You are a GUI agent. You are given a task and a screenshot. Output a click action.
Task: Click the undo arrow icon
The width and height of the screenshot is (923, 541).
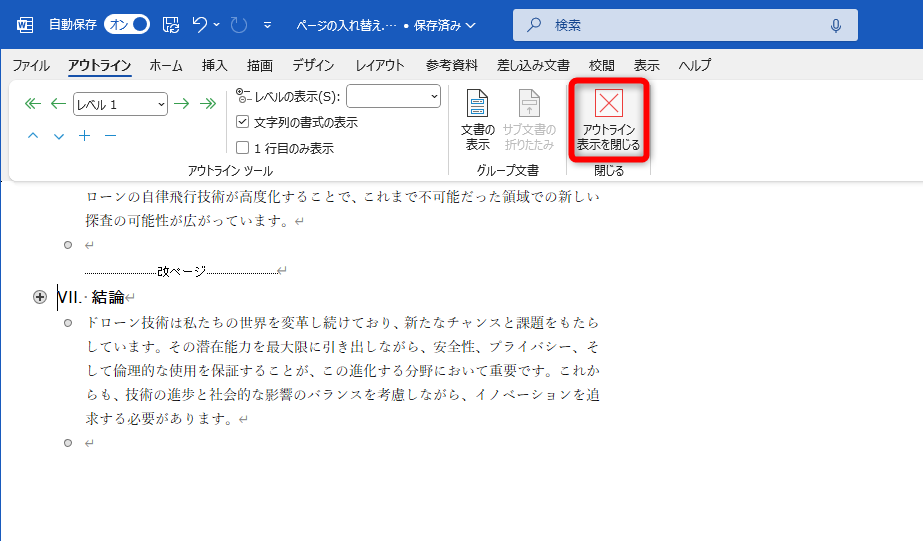click(200, 25)
